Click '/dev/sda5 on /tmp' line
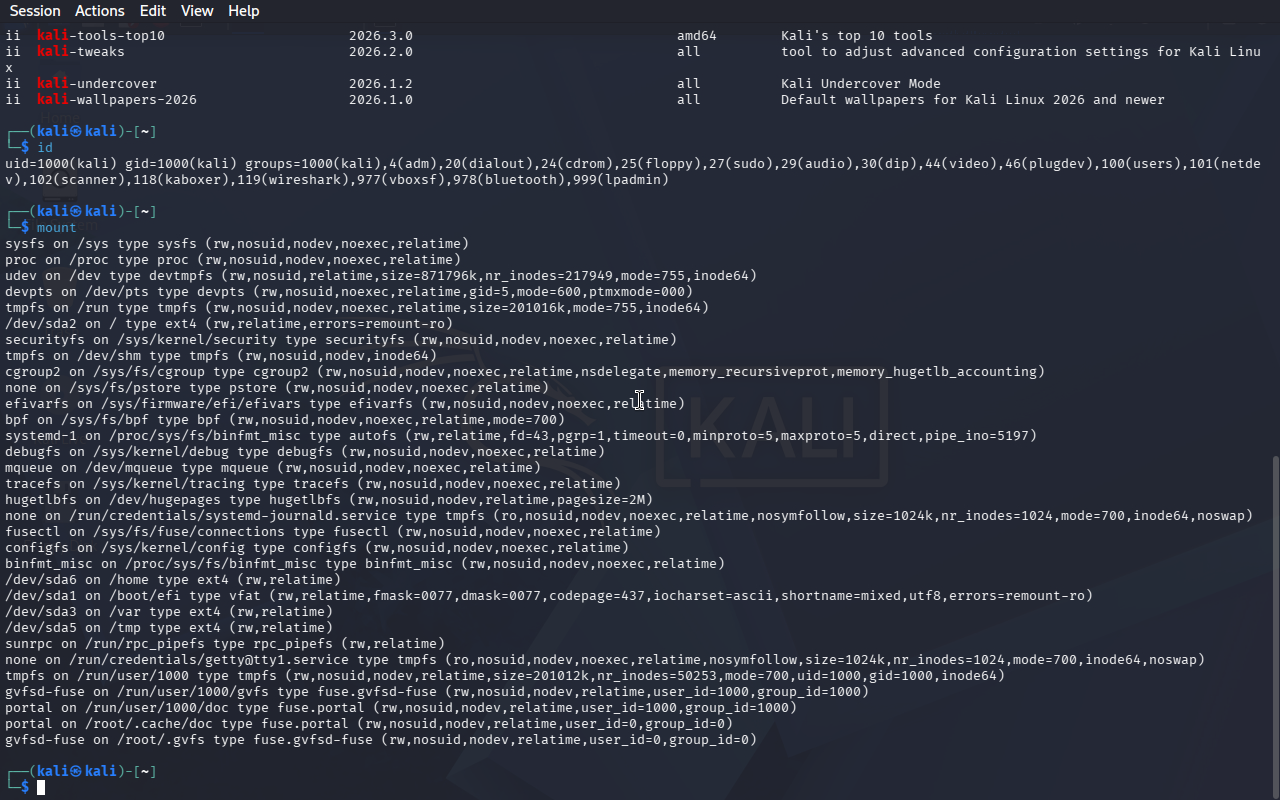Screen dimensions: 1280x800 click(169, 628)
